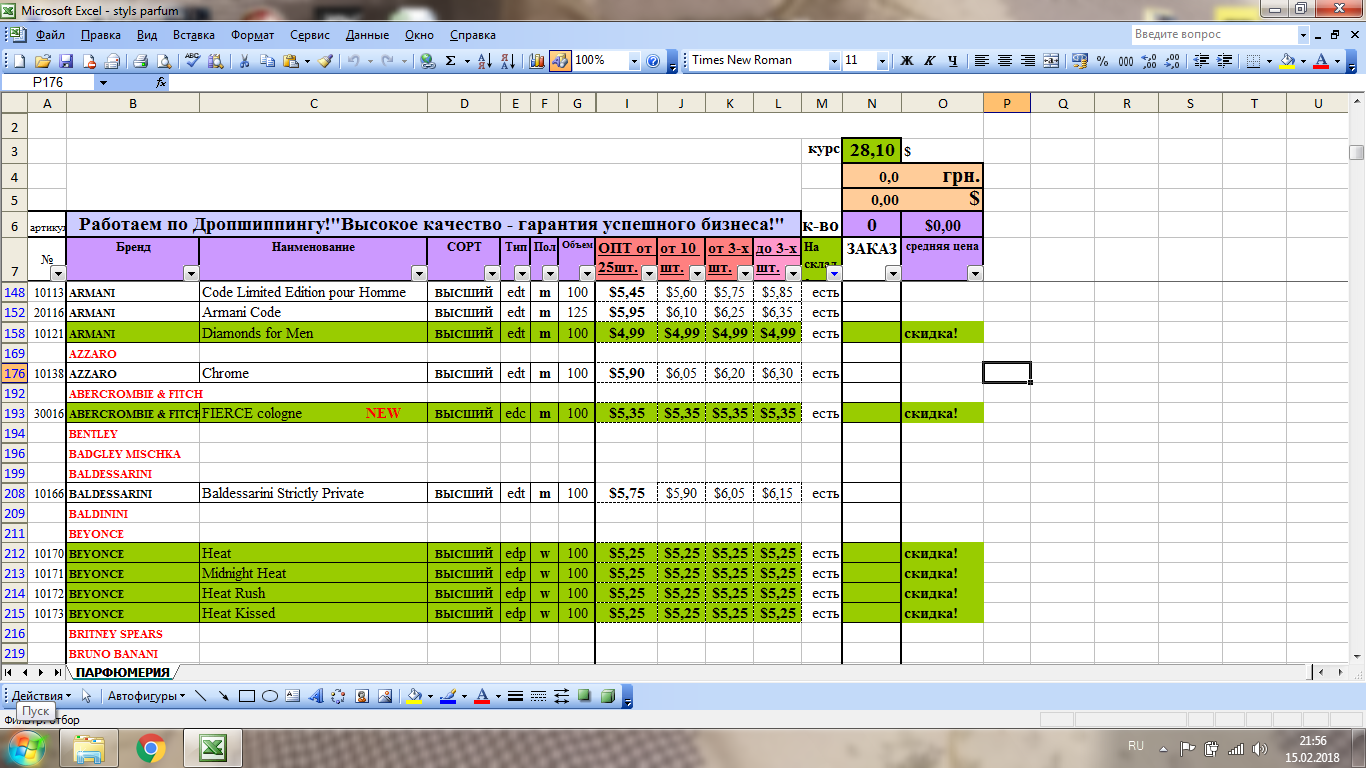Open the zoom percentage dropdown
Viewport: 1366px width, 768px height.
click(x=634, y=61)
